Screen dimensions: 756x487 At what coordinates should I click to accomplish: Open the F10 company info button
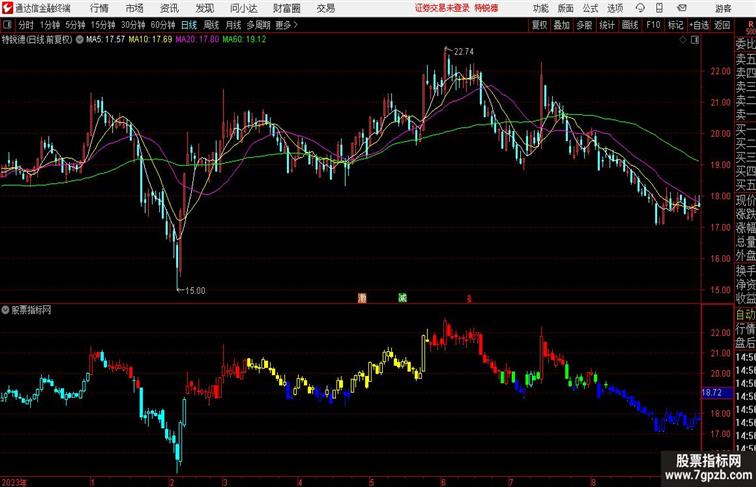pos(653,25)
